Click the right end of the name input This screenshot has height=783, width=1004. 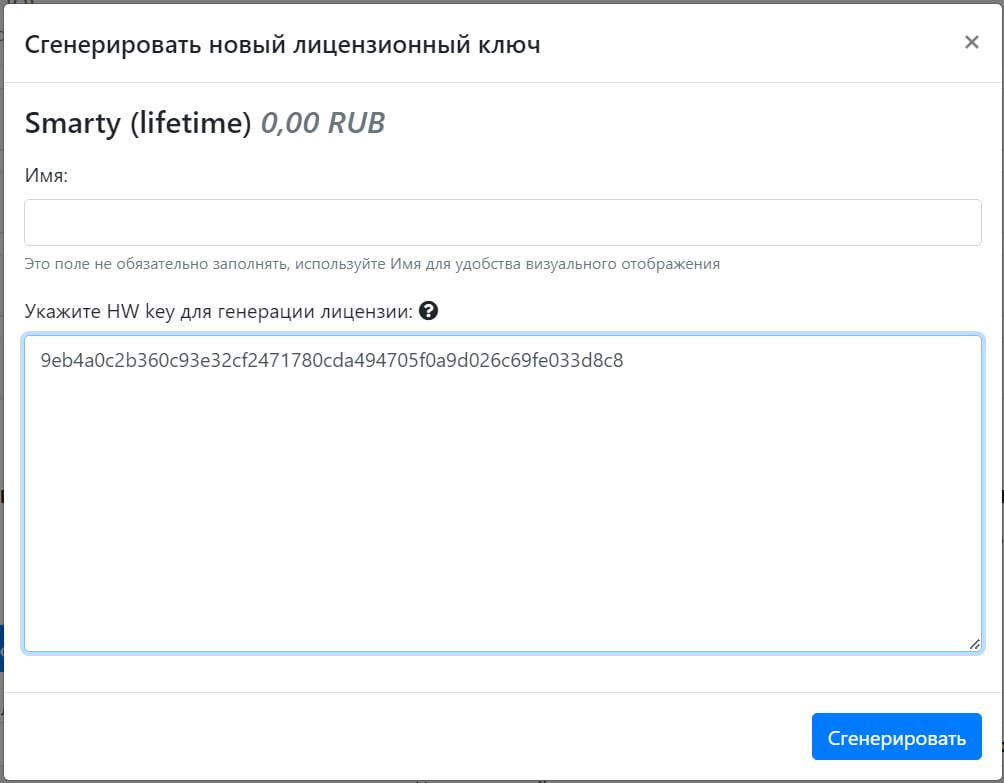(960, 222)
